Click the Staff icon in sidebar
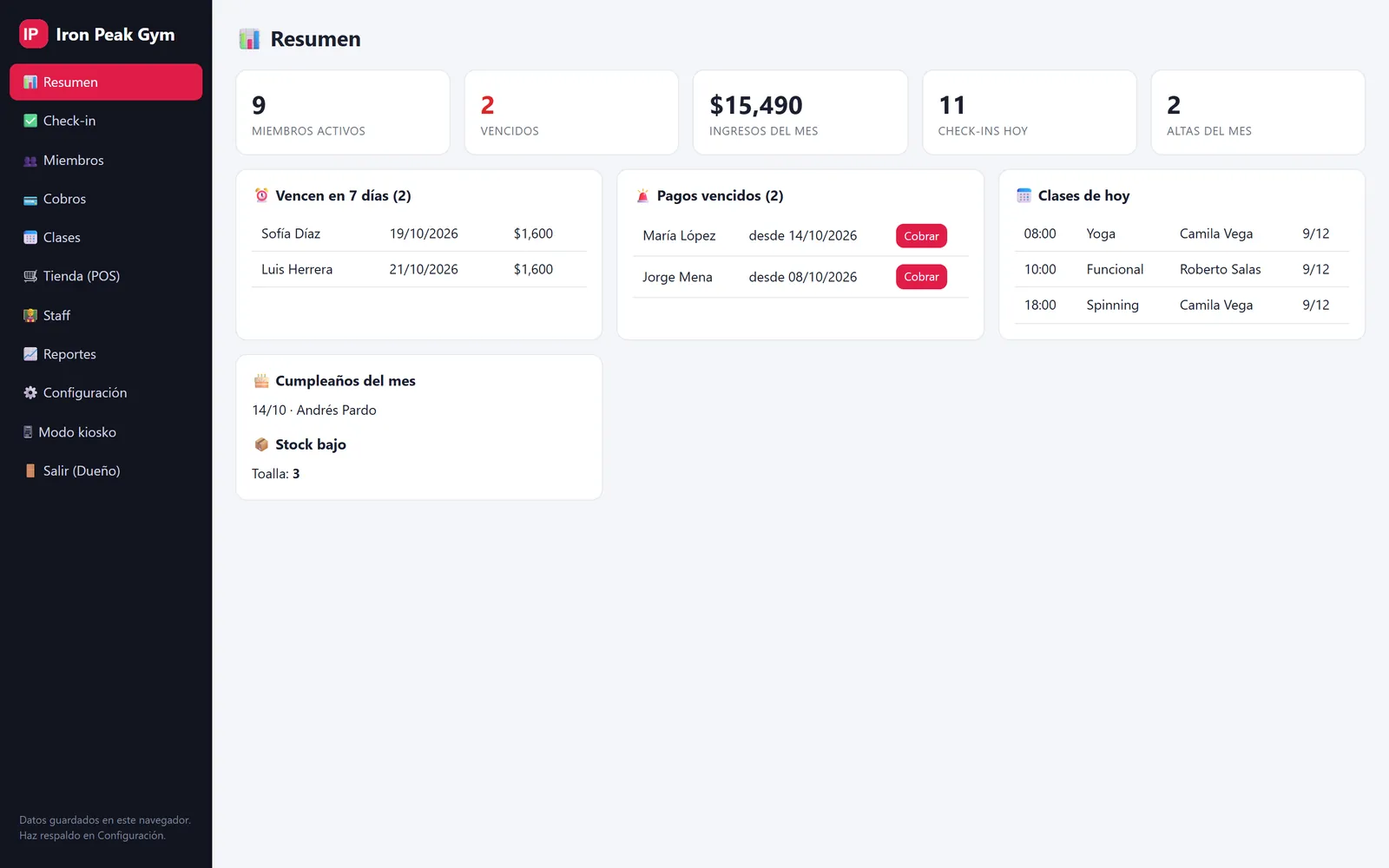 click(x=30, y=315)
